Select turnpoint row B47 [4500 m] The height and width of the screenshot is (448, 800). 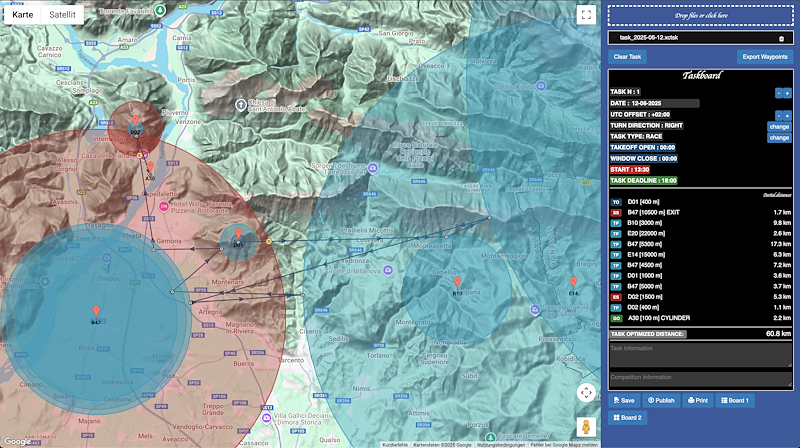(701, 265)
